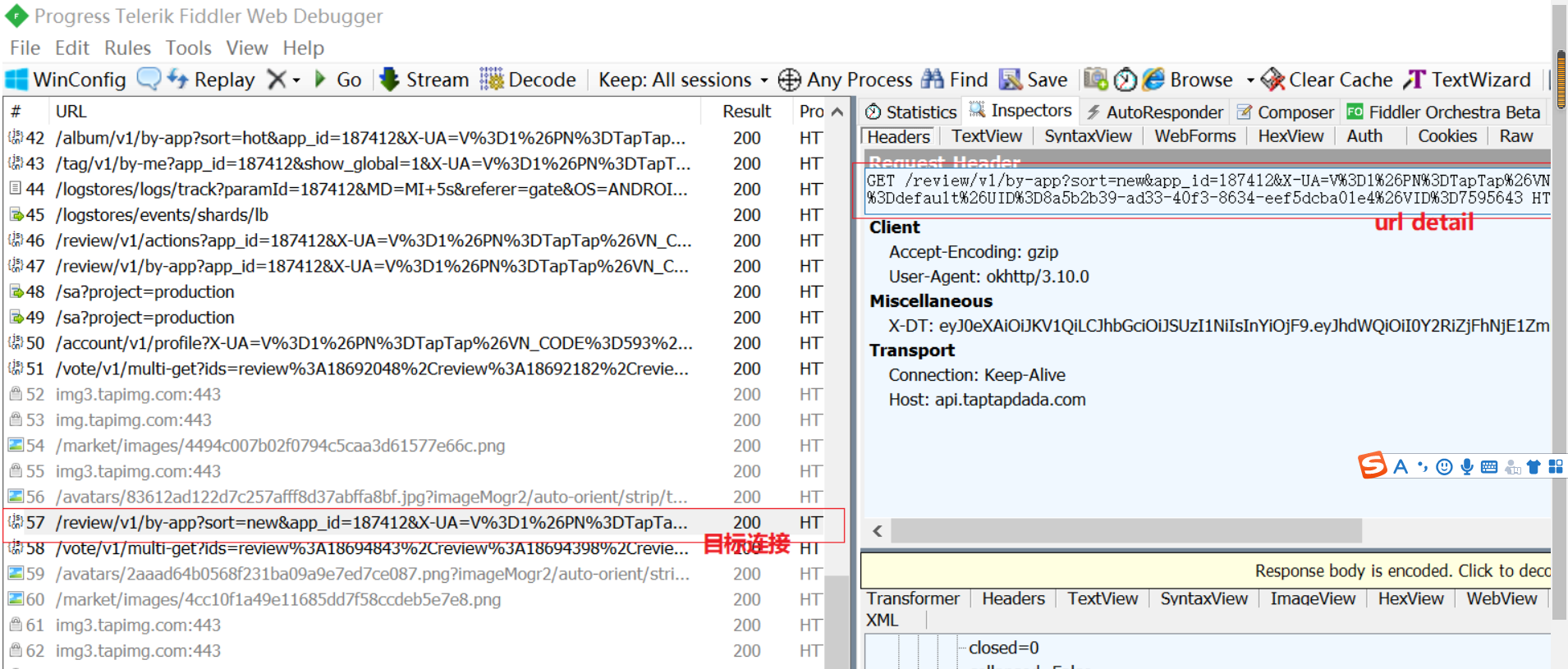
Task: Open the Edit menu
Action: coord(72,48)
